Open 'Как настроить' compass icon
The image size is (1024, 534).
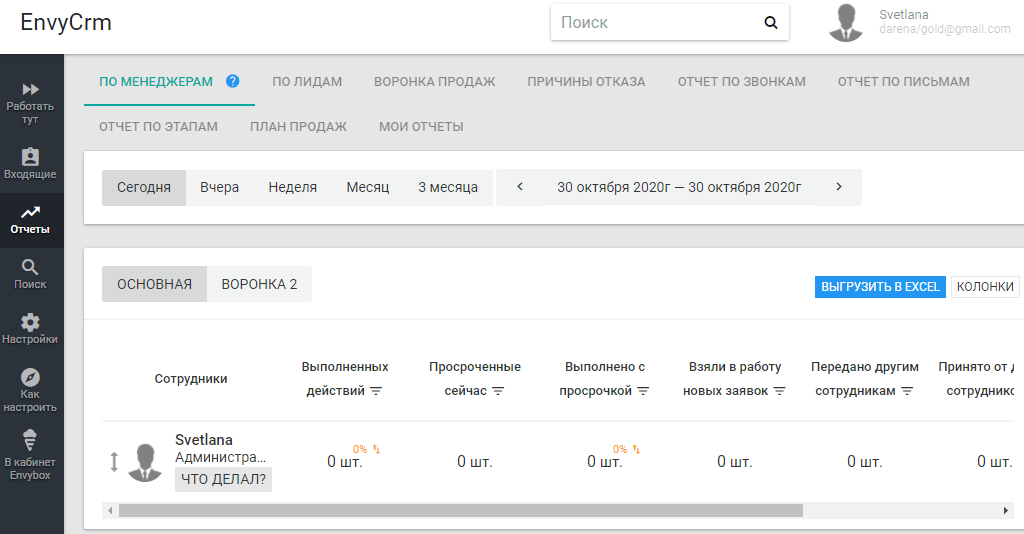coord(31,378)
